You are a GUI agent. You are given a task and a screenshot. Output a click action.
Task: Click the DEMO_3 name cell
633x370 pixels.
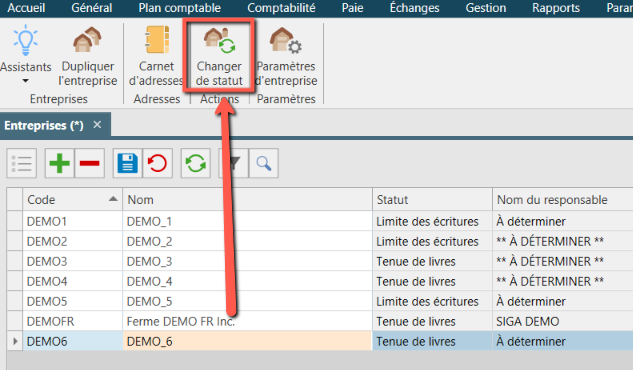(x=247, y=261)
